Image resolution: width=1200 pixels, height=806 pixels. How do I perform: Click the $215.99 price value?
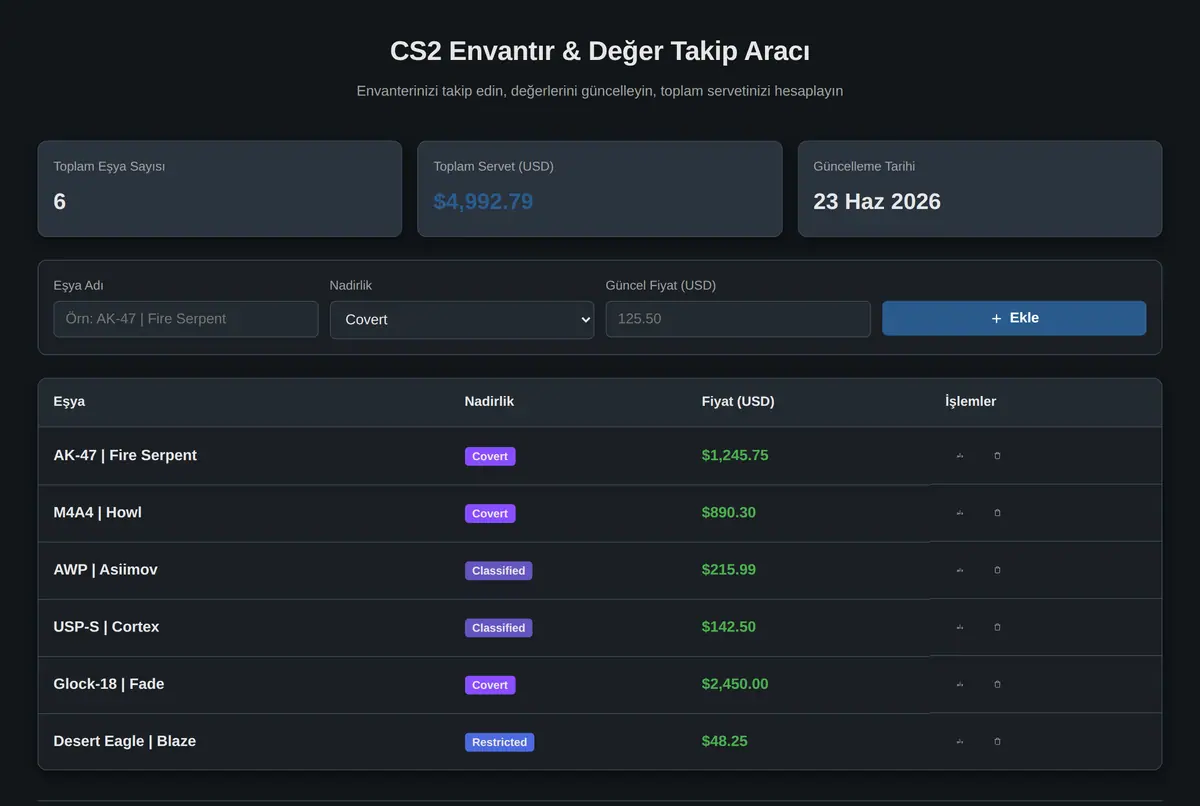[729, 569]
